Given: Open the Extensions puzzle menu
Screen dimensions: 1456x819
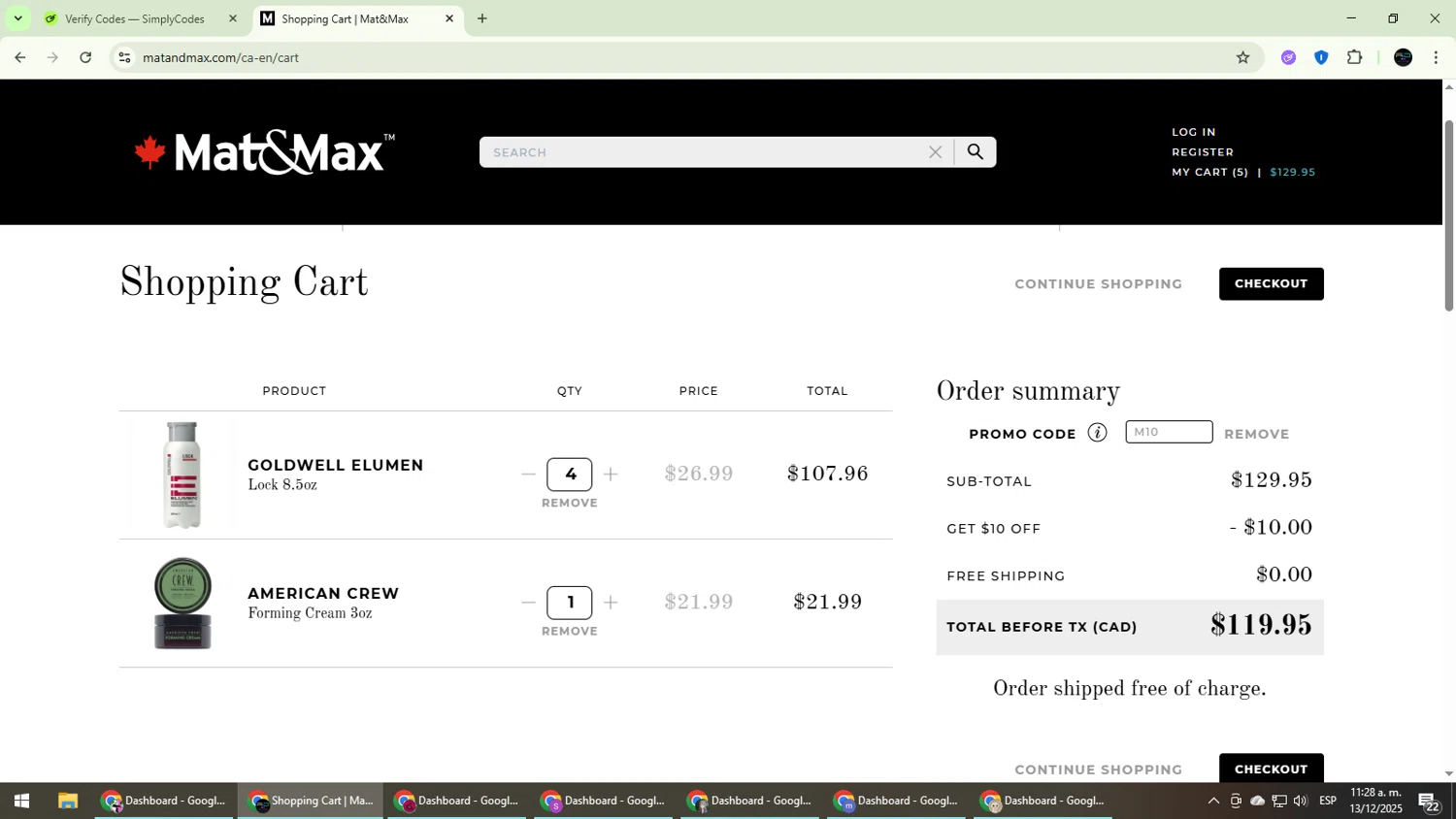Looking at the screenshot, I should tap(1355, 57).
